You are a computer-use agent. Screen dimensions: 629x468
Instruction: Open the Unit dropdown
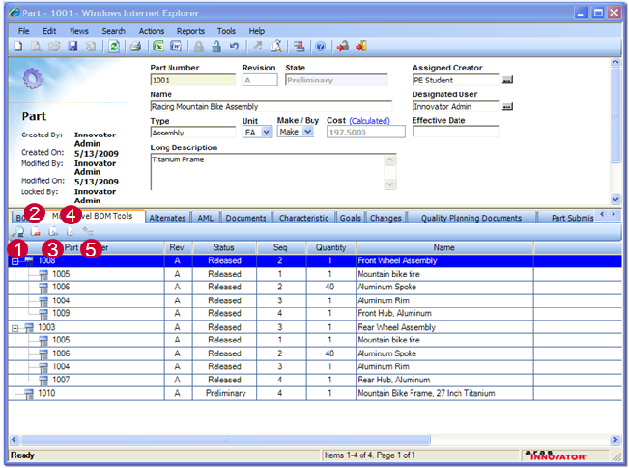click(266, 132)
